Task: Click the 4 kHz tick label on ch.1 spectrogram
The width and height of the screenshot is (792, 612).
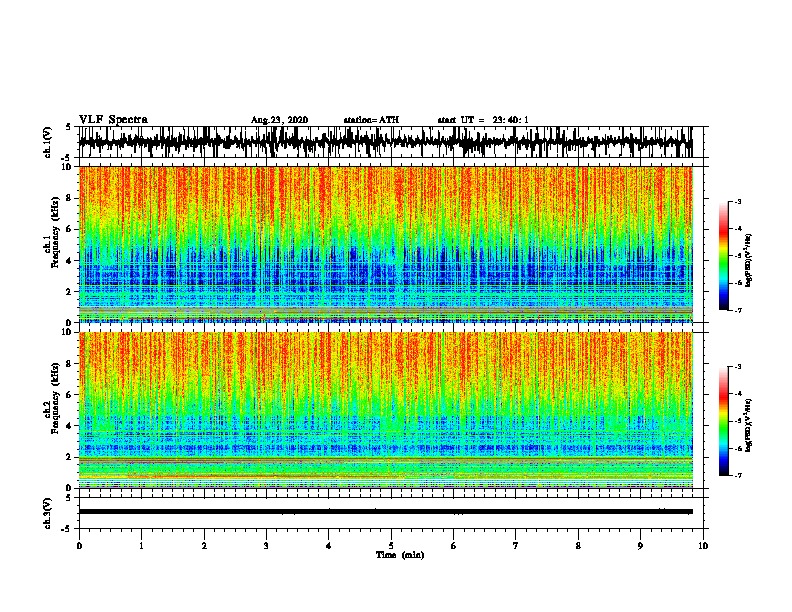Action: (x=70, y=261)
